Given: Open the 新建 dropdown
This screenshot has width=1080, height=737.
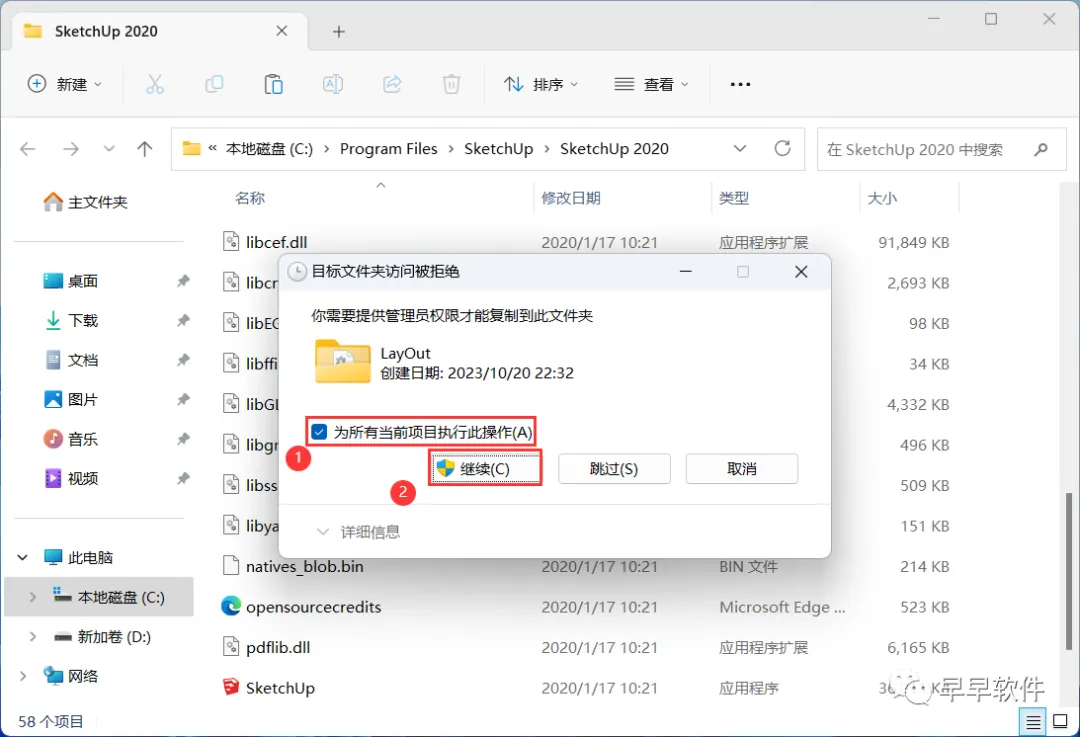Looking at the screenshot, I should [65, 84].
